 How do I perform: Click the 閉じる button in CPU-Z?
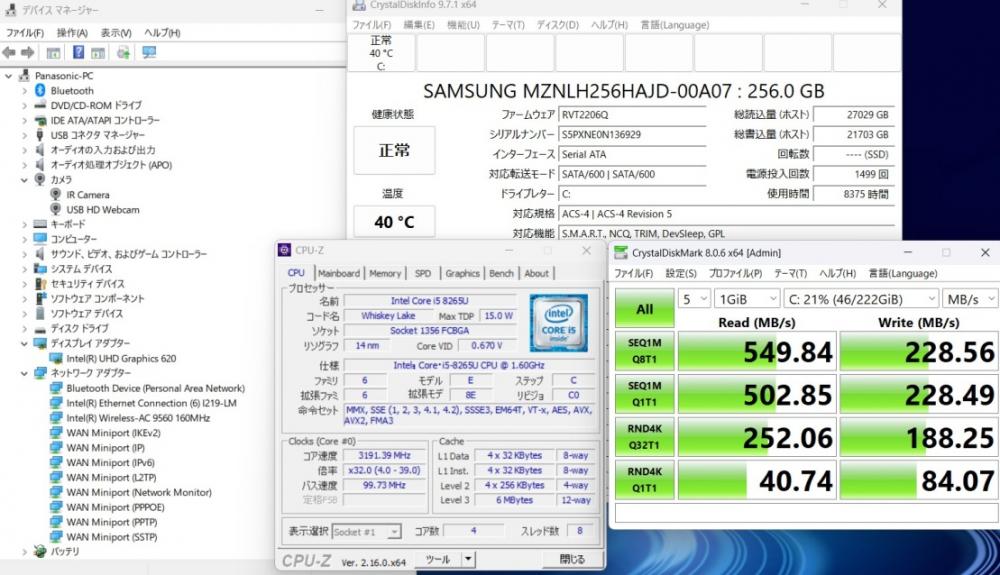571,559
